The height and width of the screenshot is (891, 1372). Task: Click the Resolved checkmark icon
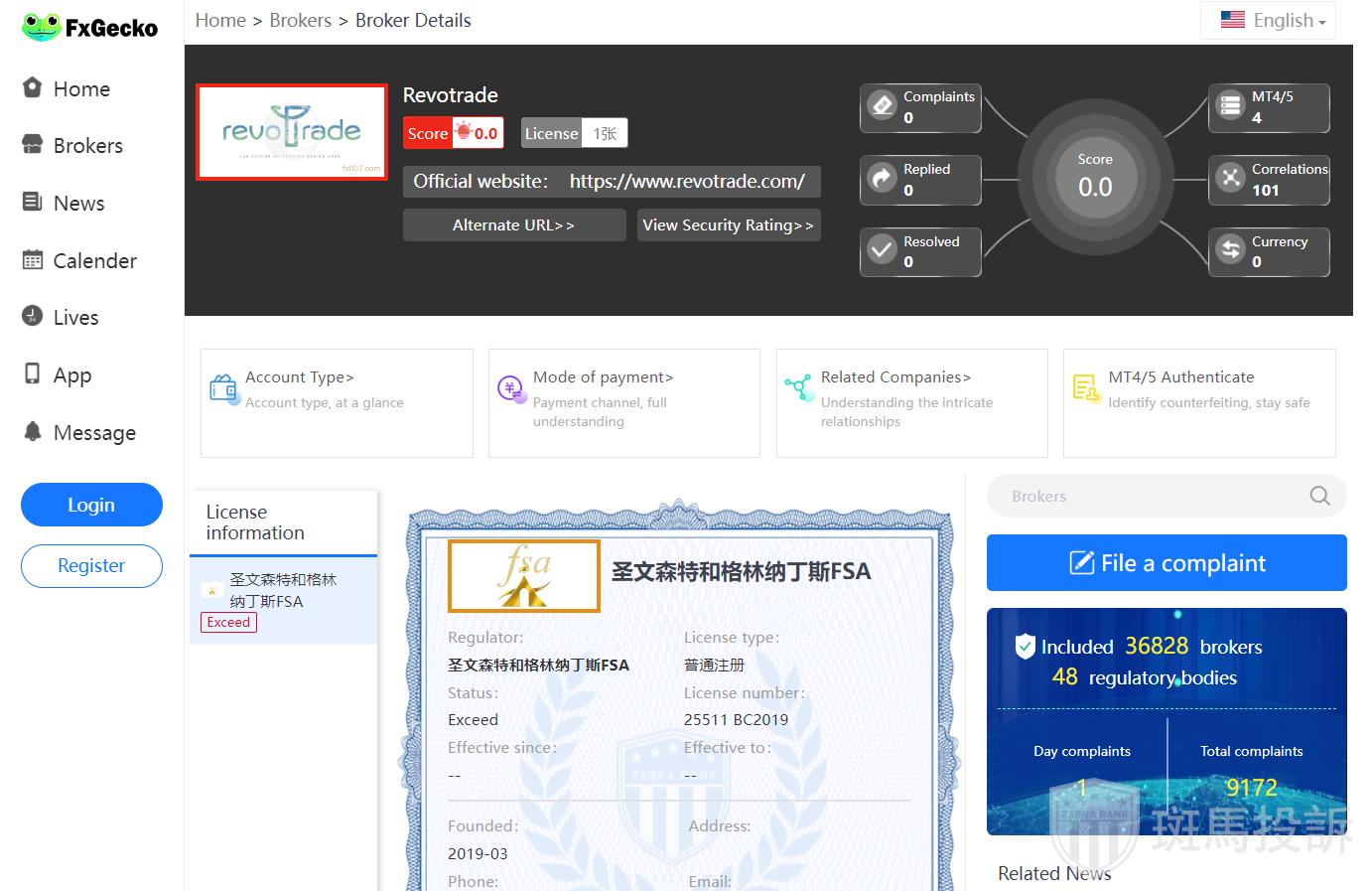[x=882, y=250]
